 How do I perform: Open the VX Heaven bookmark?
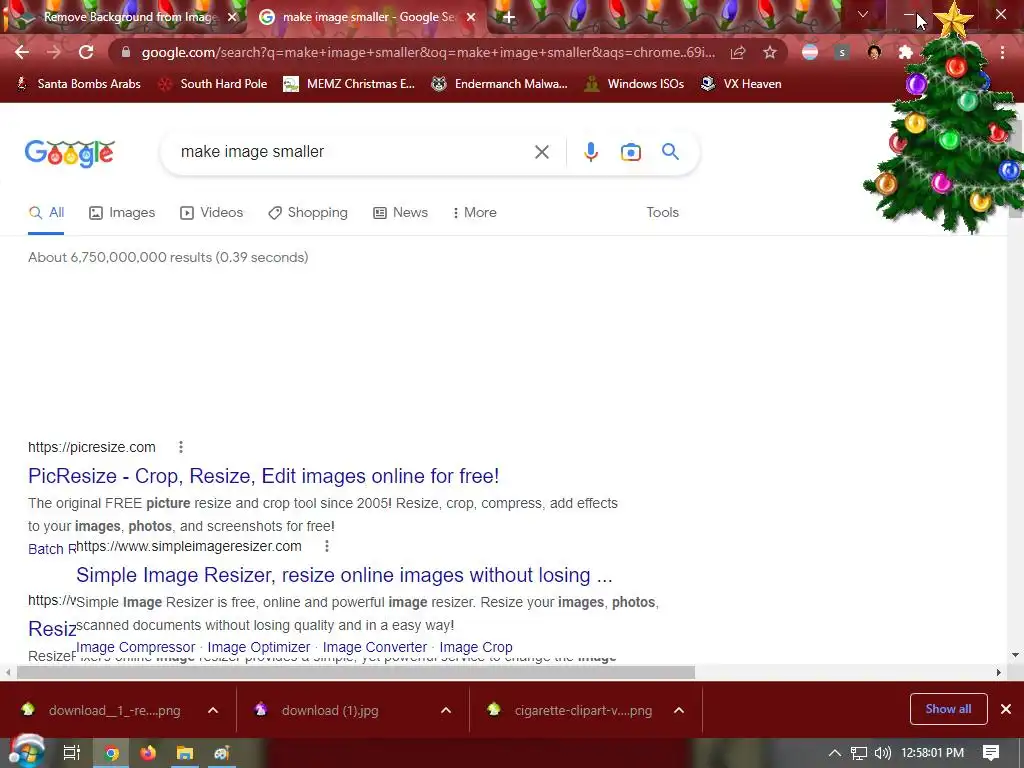[741, 84]
